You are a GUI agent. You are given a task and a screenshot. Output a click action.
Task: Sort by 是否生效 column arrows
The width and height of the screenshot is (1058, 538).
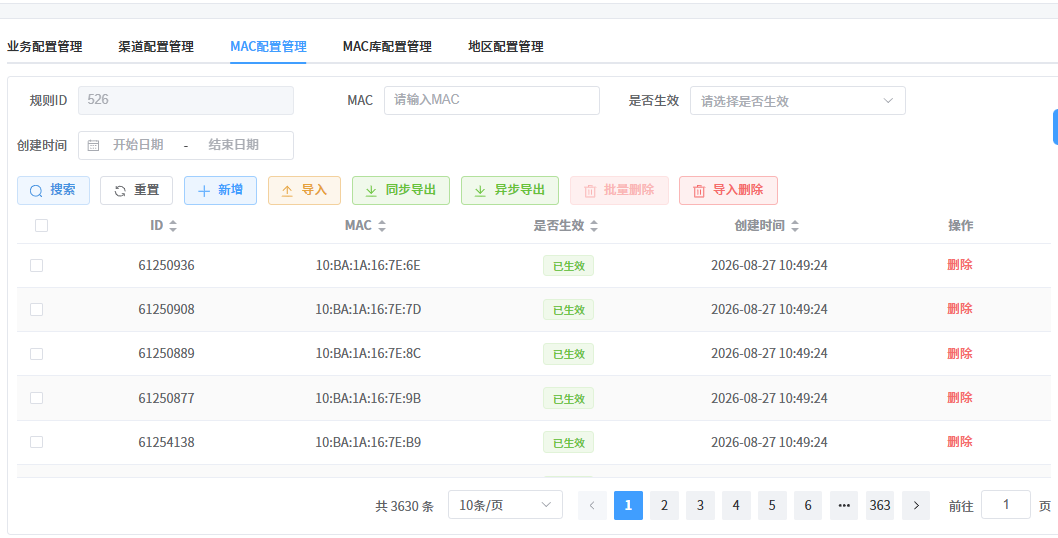coord(594,226)
